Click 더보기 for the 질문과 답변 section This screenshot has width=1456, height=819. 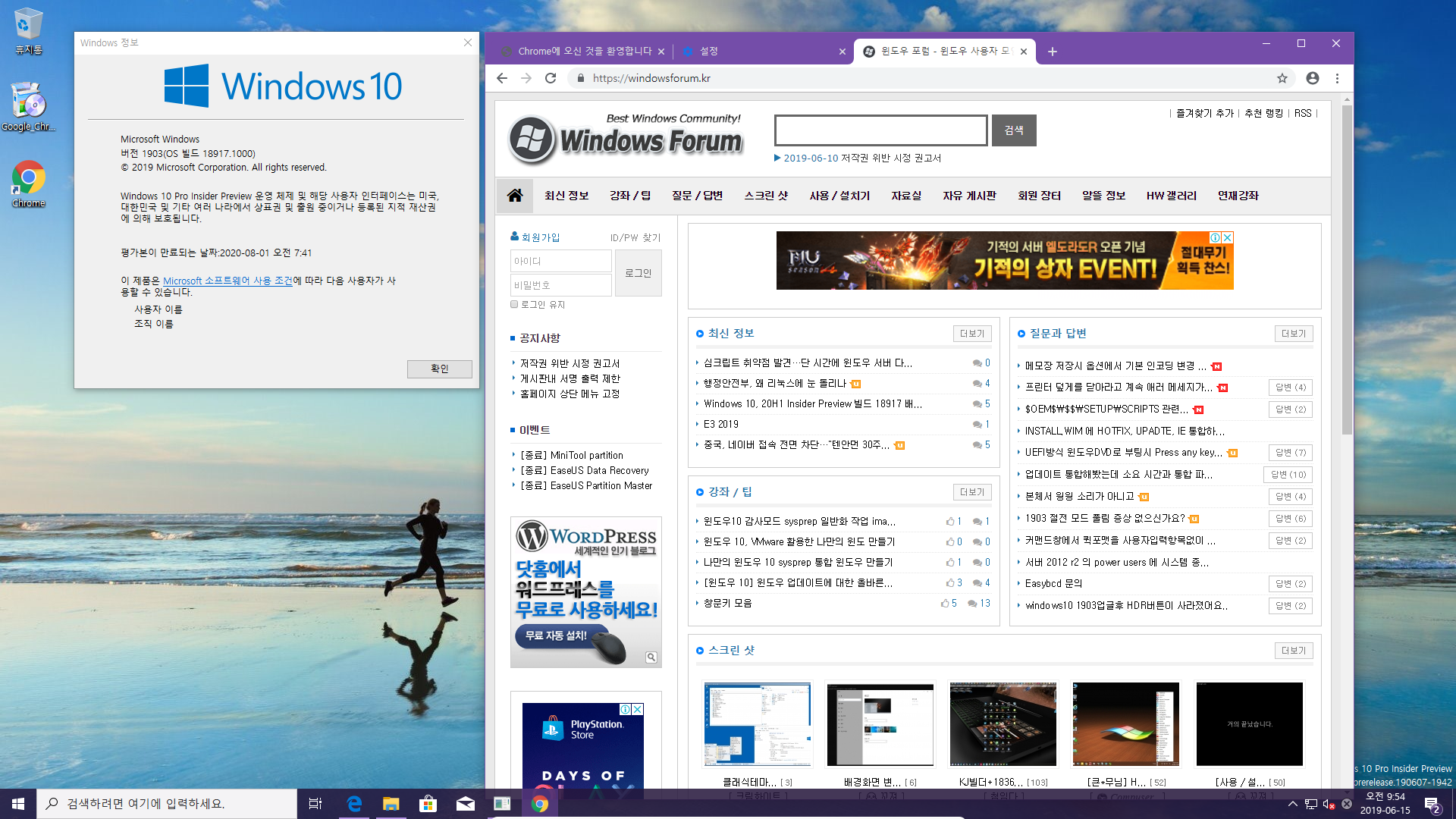click(1294, 334)
